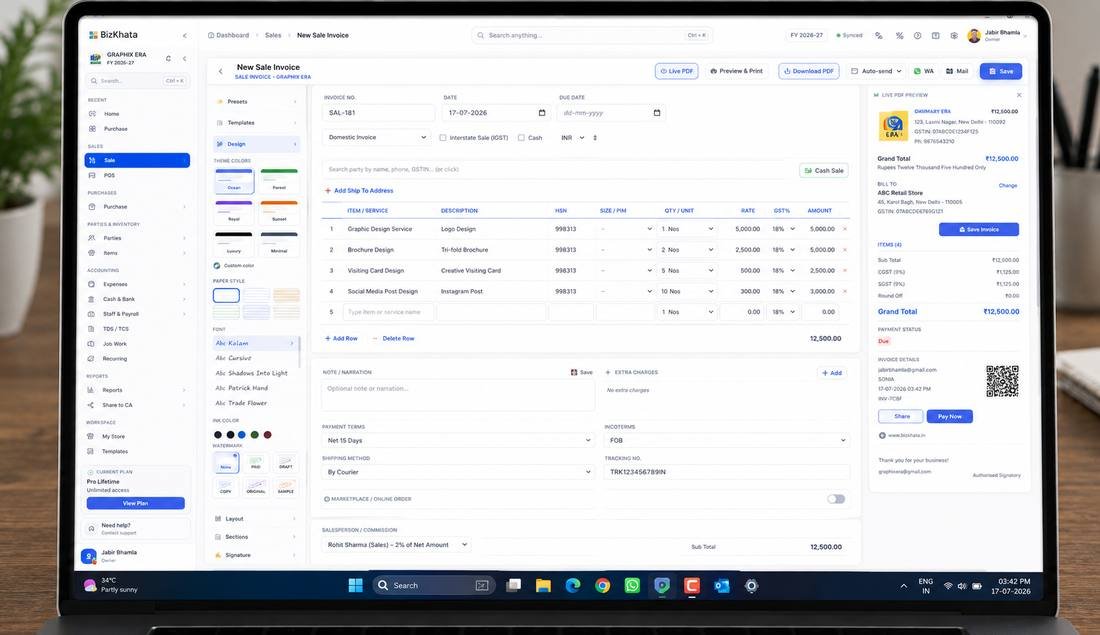Collapse the sidebar using the BizKhata chevron

click(185, 35)
